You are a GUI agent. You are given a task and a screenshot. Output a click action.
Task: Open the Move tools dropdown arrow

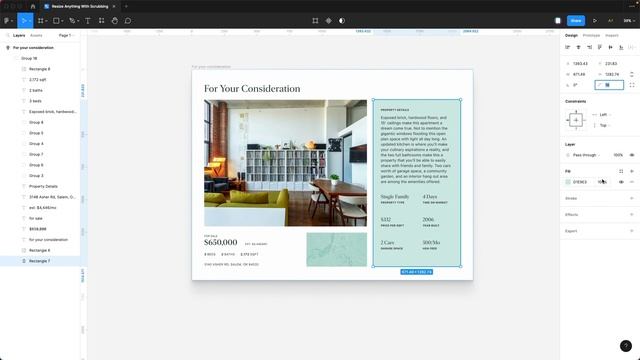coord(30,21)
